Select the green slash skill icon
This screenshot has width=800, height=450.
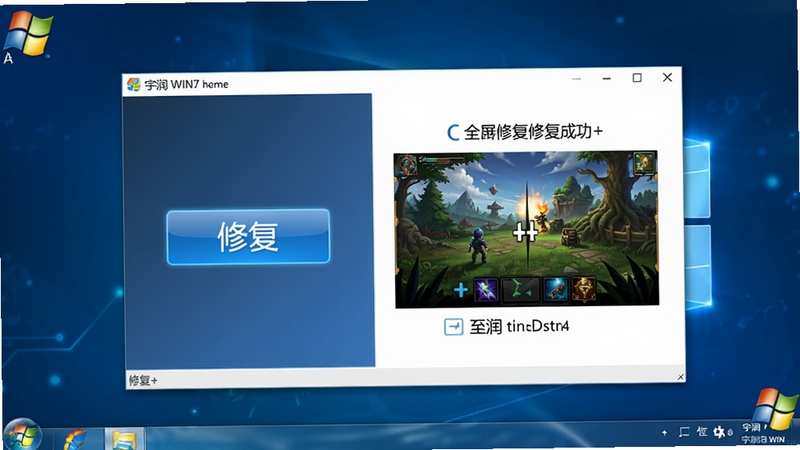coord(520,290)
